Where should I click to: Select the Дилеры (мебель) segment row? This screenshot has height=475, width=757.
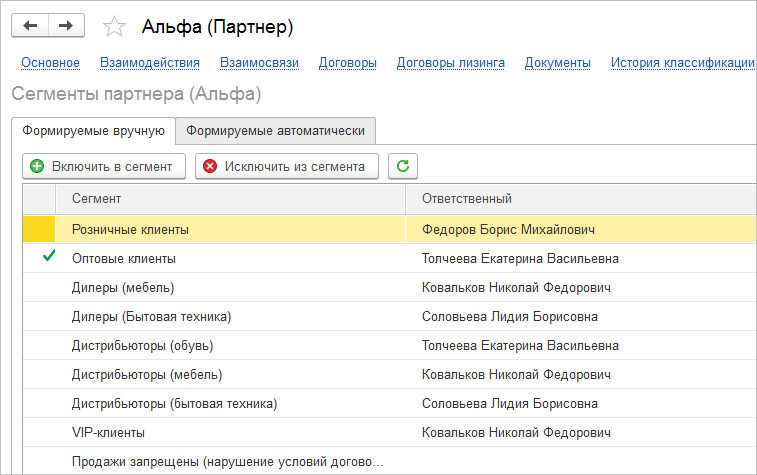coord(123,288)
